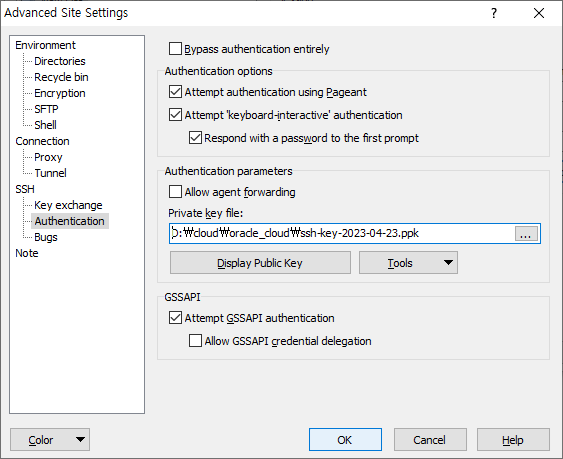Cancel the Advanced Site Settings dialog
Screen dimensions: 563x459
430,440
